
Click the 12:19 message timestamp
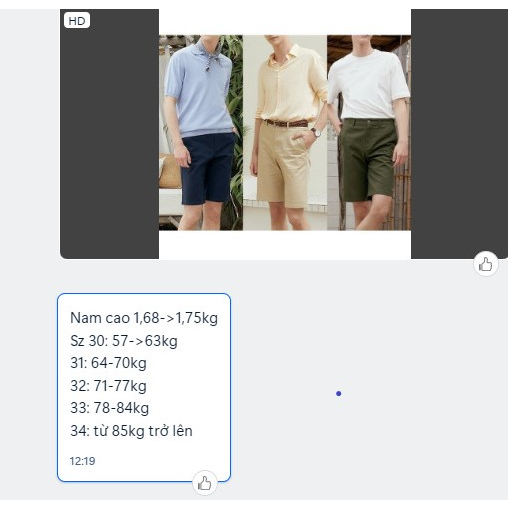82,461
